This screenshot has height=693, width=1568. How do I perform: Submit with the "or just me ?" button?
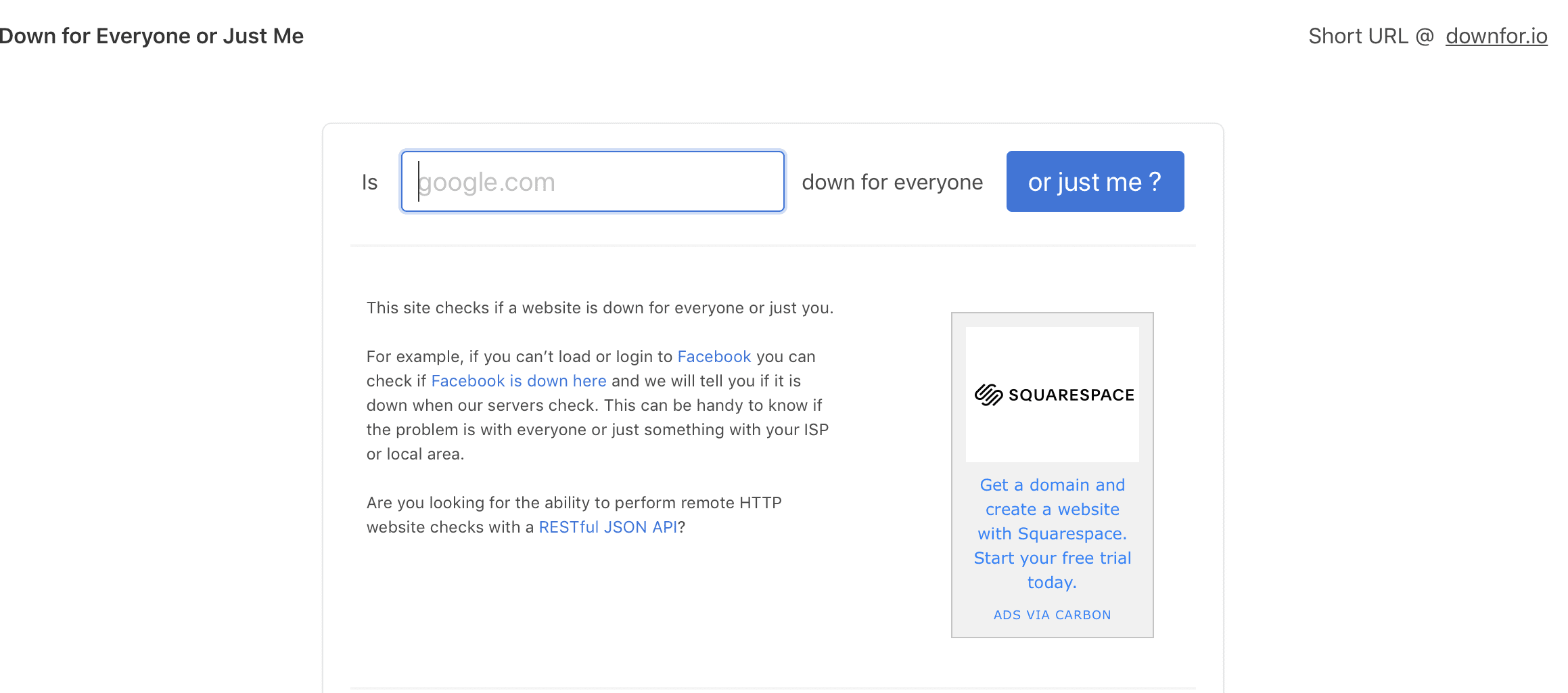coord(1095,181)
